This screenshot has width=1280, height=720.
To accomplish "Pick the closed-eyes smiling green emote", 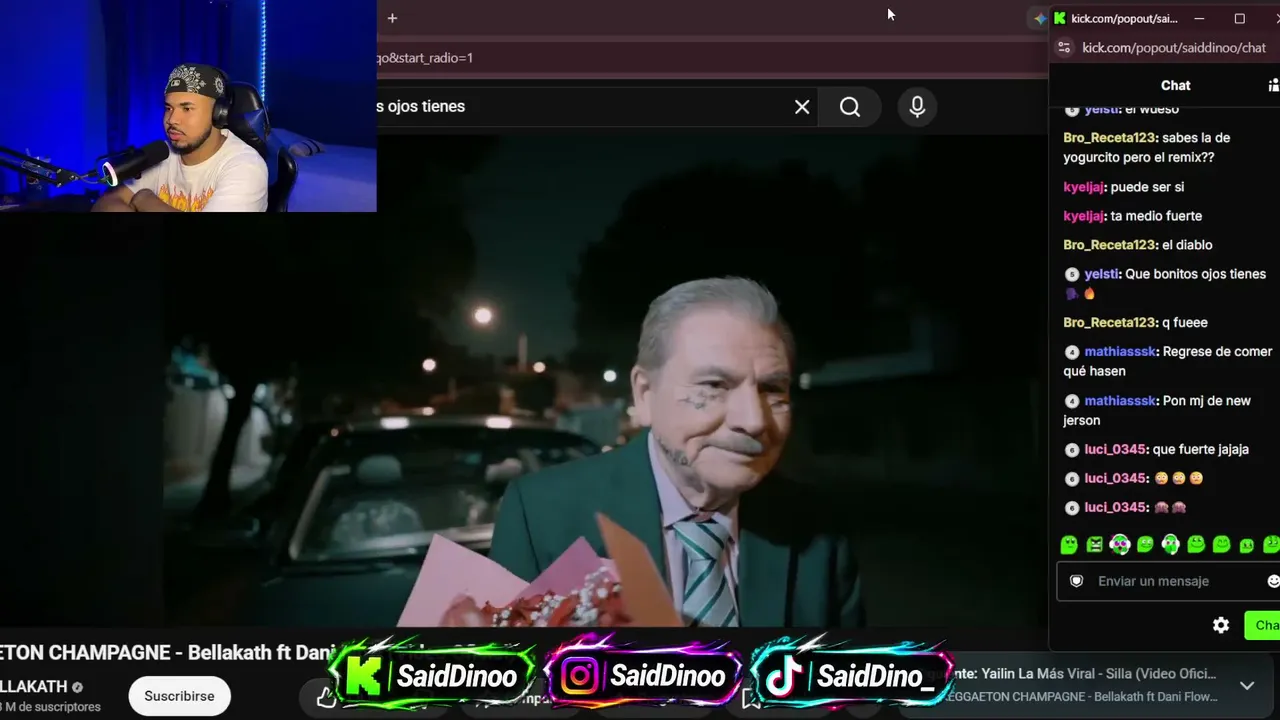I will 1221,545.
